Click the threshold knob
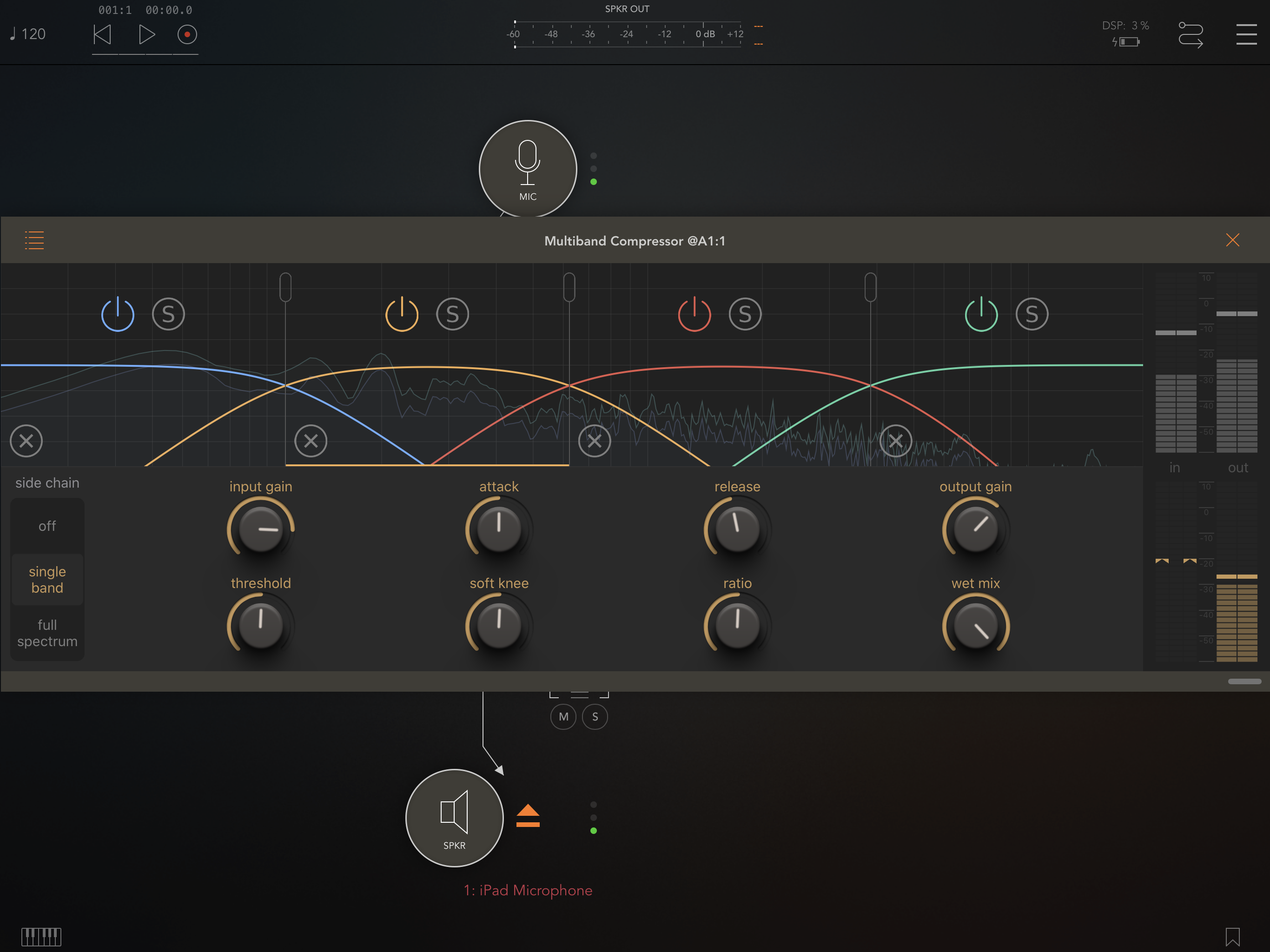 [261, 624]
